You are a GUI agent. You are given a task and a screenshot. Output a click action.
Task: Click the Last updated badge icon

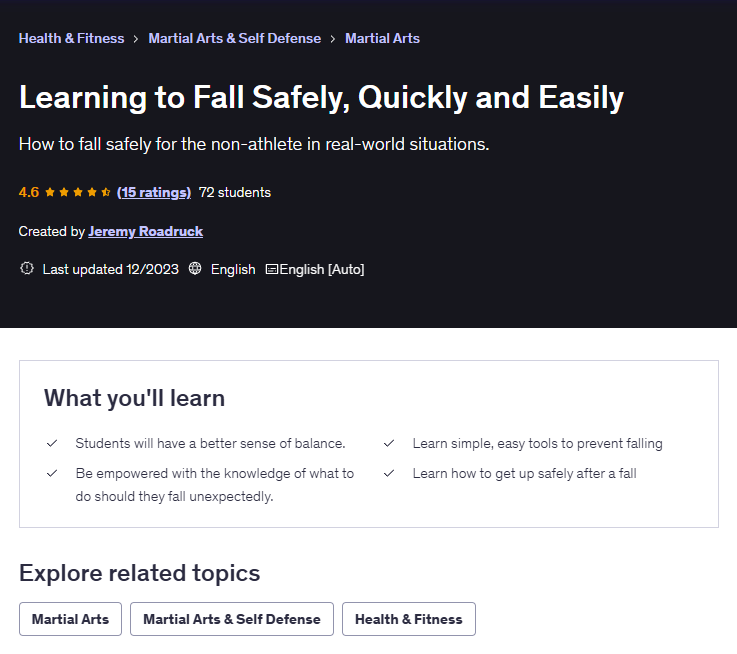point(27,269)
